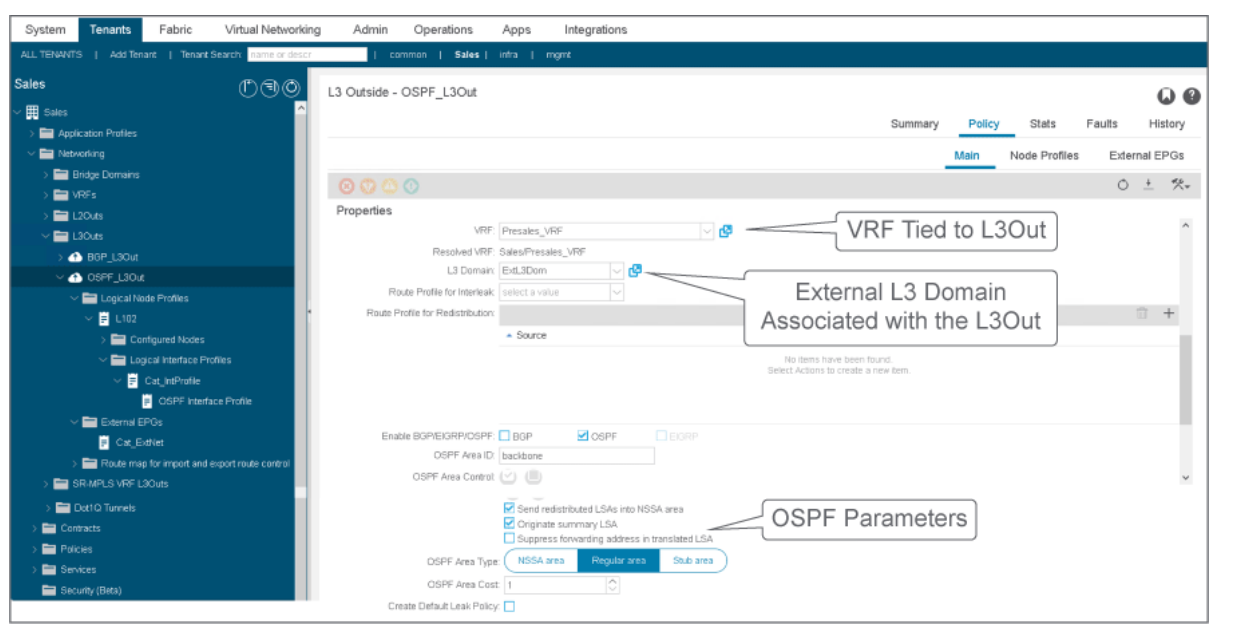
Task: Click the OSPF_L3Out cloud icon
Action: coord(74,277)
